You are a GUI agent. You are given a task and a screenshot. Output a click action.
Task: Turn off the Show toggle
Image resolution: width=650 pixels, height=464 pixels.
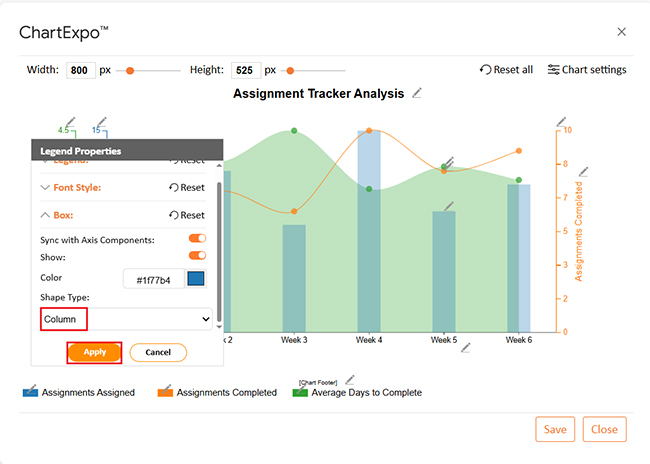coord(197,255)
